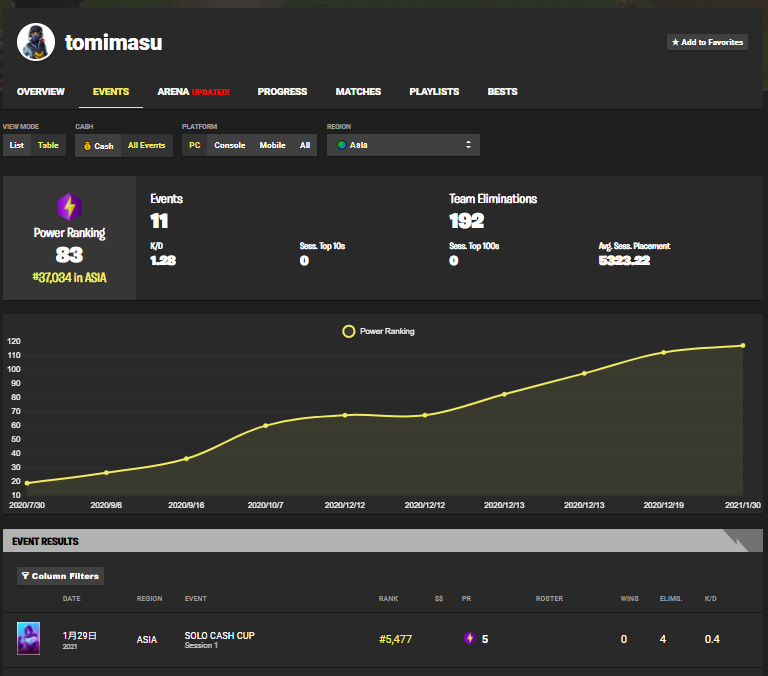The height and width of the screenshot is (676, 768).
Task: Open the Solo Cash Cup event thumbnail
Action: [x=28, y=638]
